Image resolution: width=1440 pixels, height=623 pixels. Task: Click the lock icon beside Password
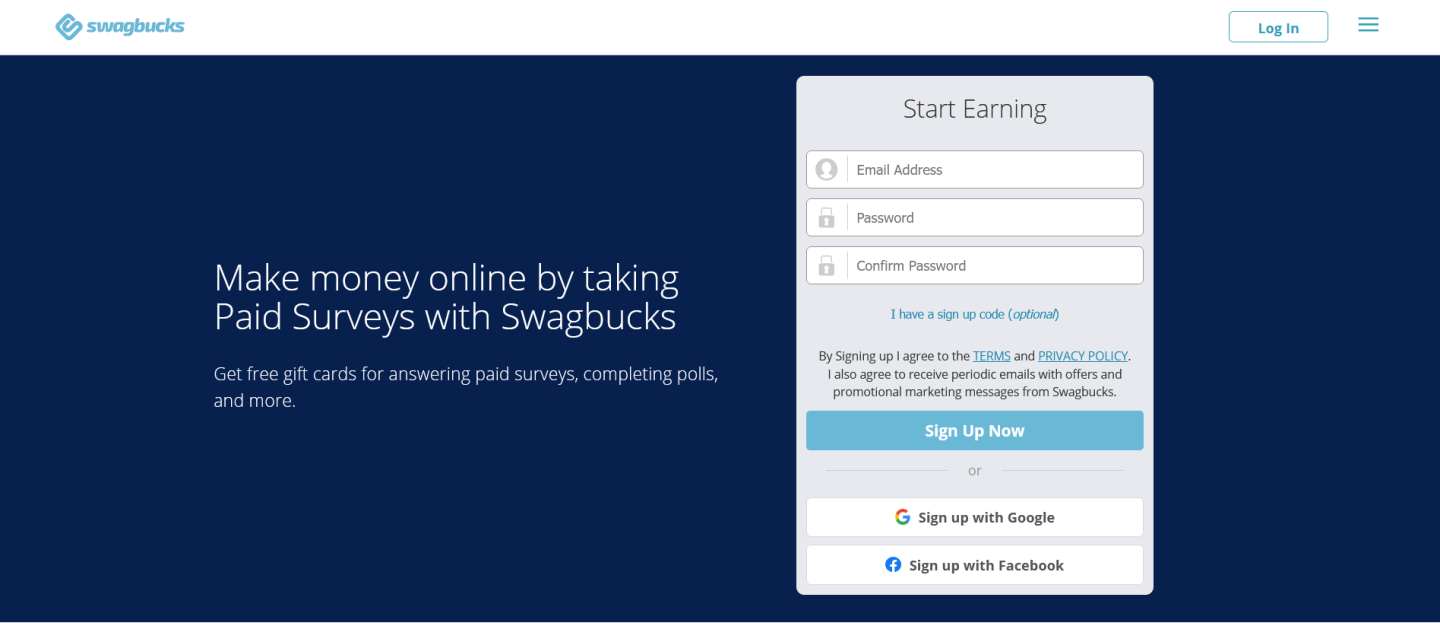826,218
